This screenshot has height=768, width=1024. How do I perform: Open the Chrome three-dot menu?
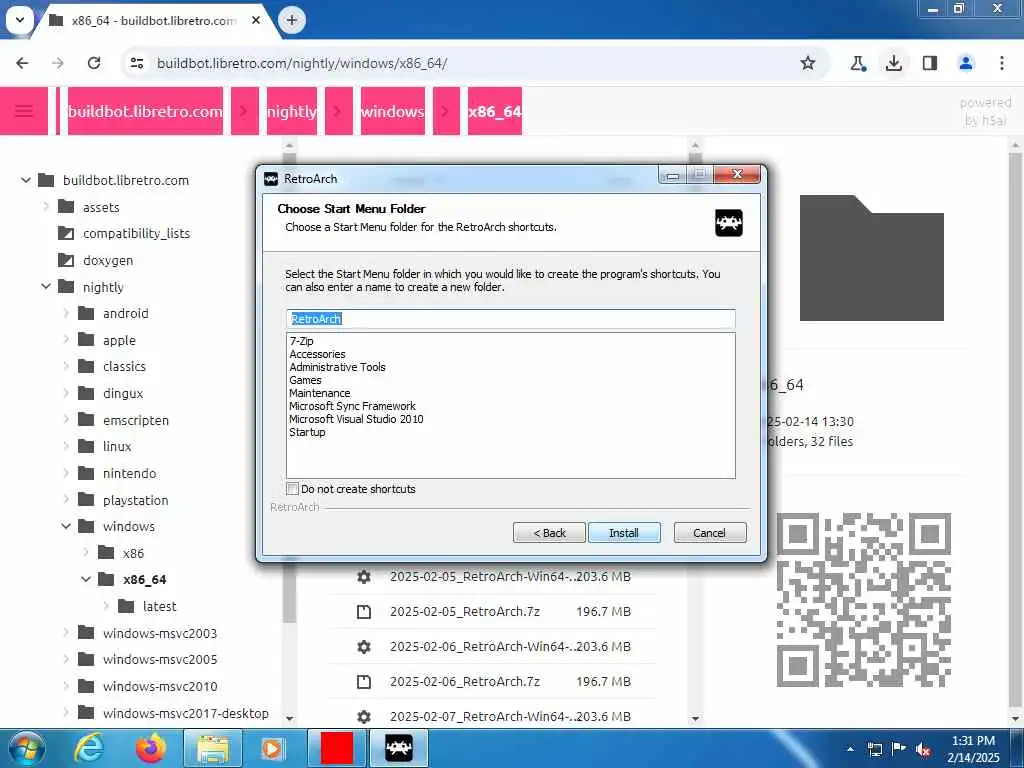(1002, 63)
